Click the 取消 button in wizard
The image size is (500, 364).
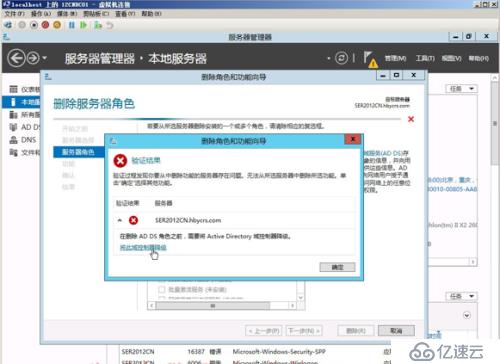[396, 331]
